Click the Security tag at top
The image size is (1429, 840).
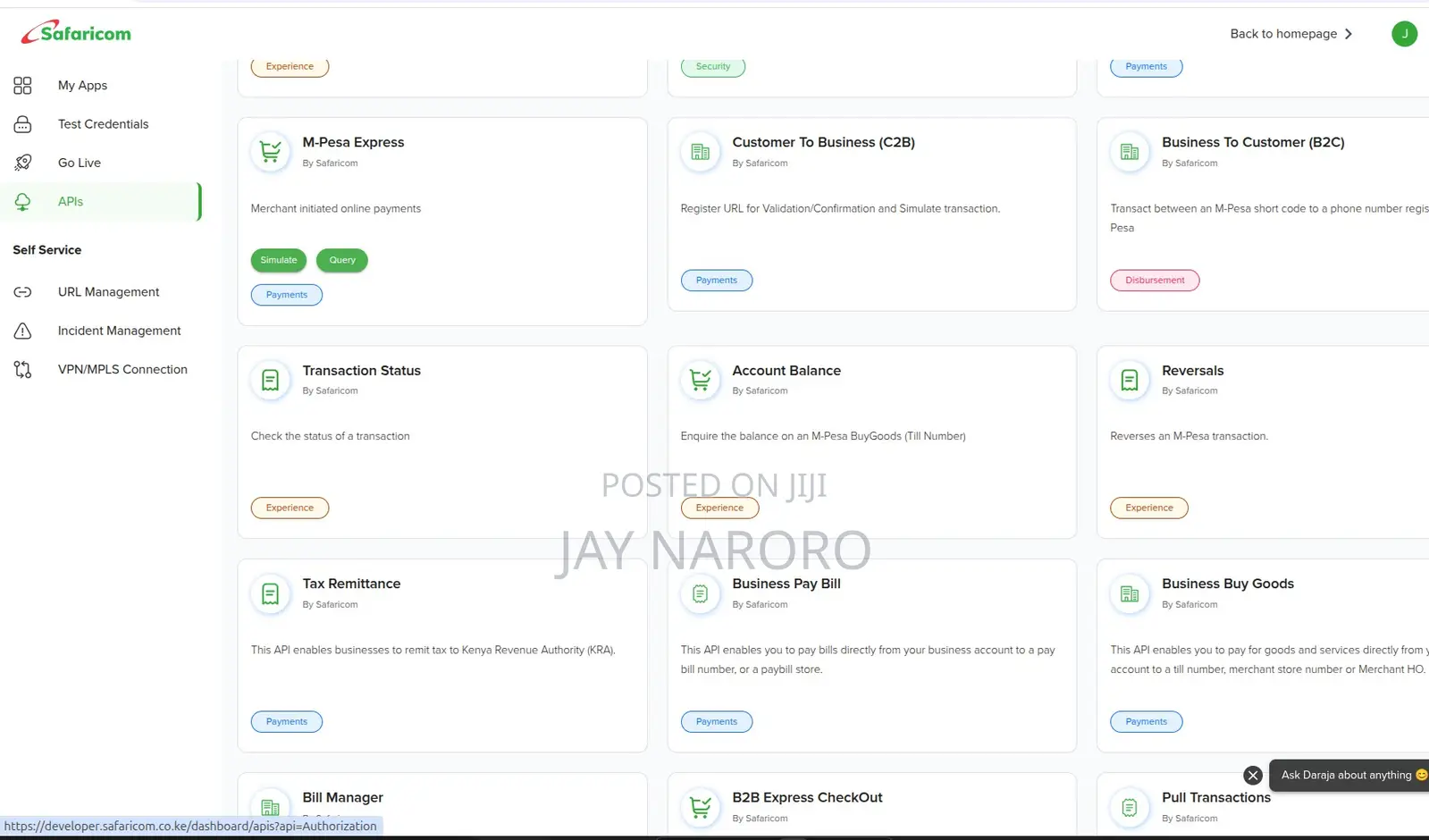click(713, 66)
